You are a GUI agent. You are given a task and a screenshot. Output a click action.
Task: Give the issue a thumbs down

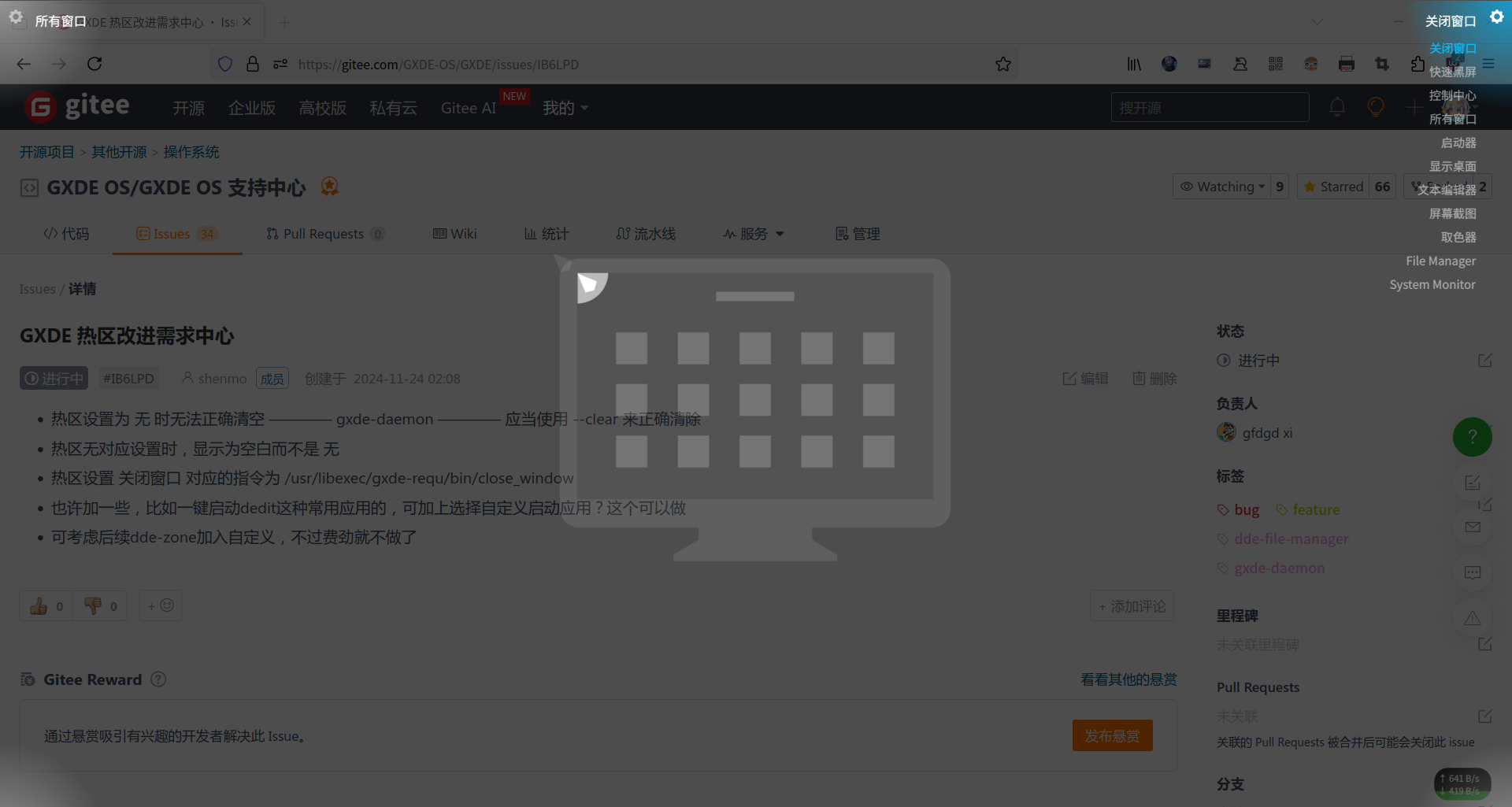pyautogui.click(x=101, y=605)
